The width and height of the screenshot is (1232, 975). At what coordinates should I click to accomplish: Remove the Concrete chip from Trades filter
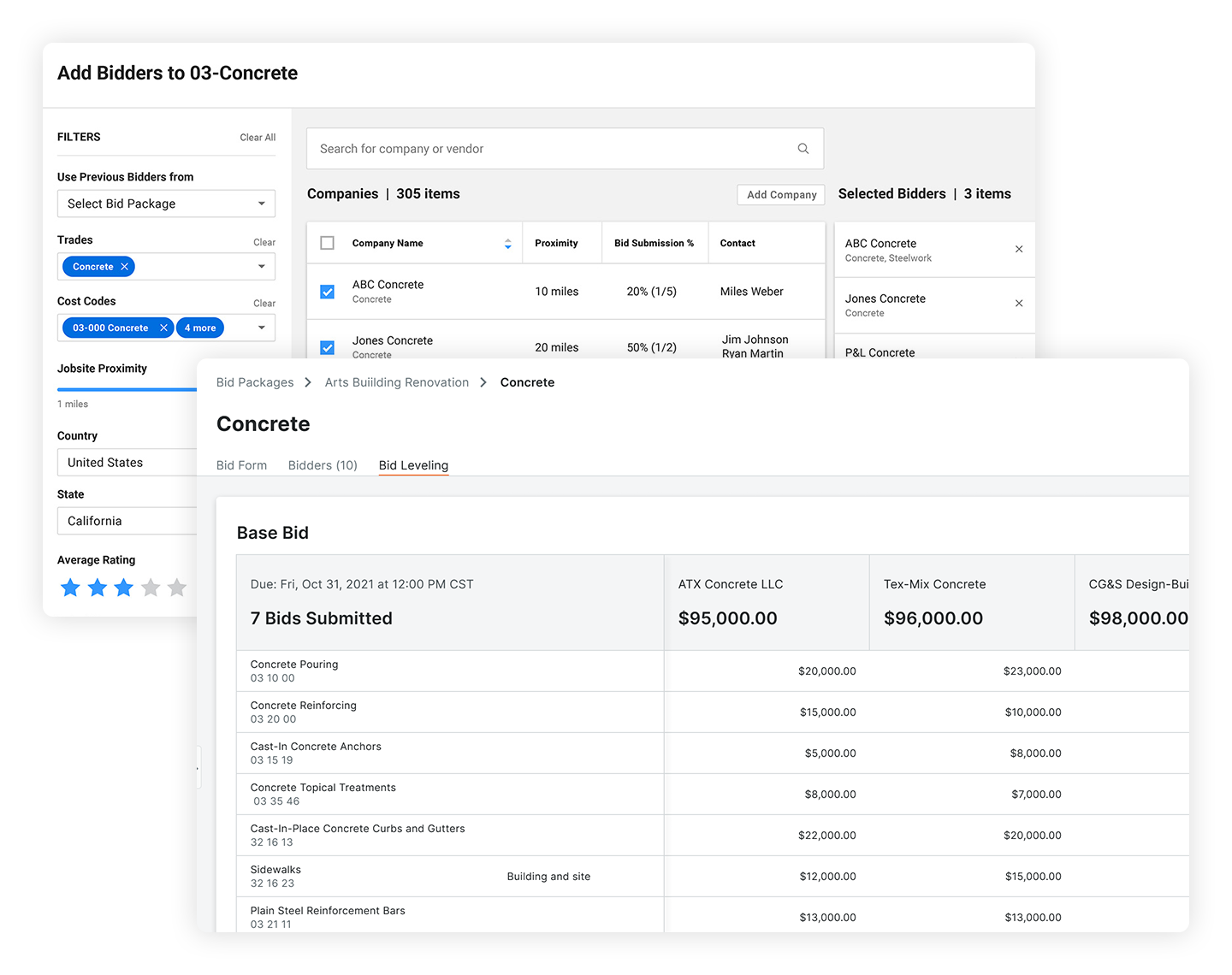(x=125, y=266)
